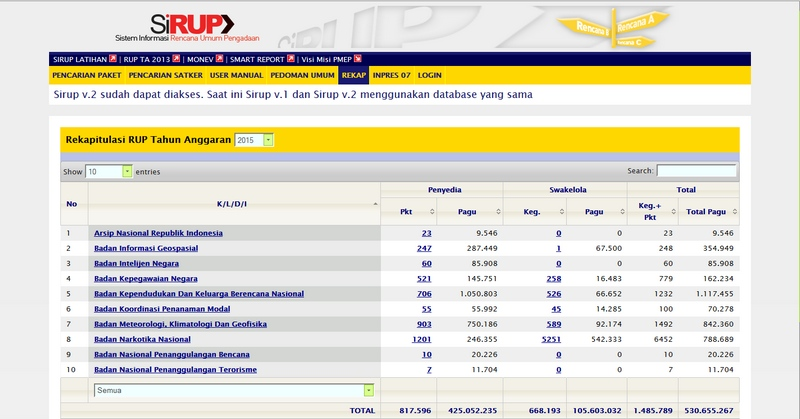Sort by Penyedia Pkt column

pos(432,212)
